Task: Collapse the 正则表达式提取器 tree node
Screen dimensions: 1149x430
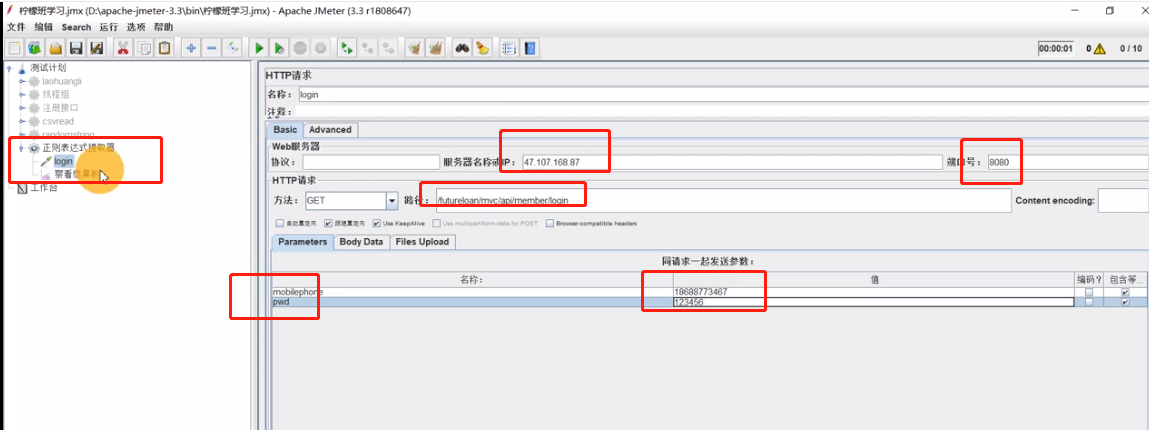Action: pos(22,148)
